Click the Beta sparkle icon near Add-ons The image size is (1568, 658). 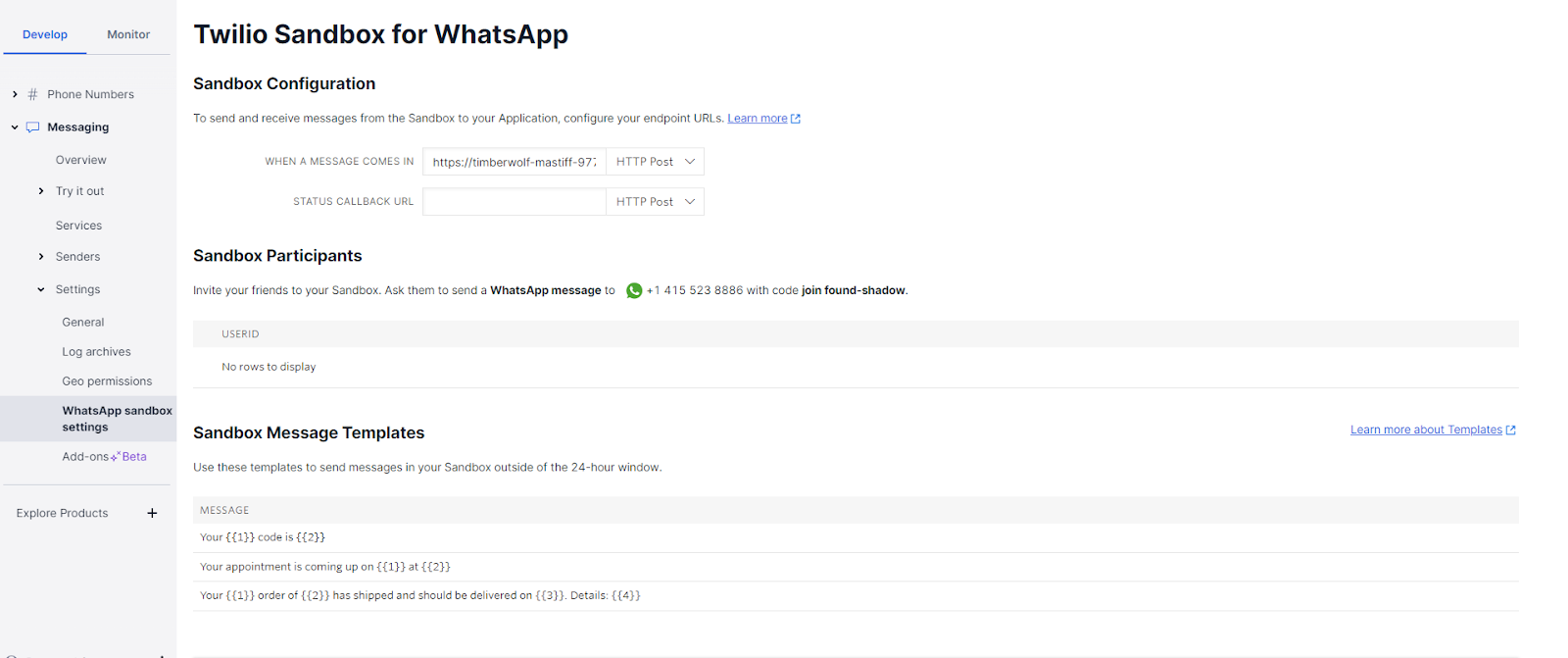click(x=116, y=457)
